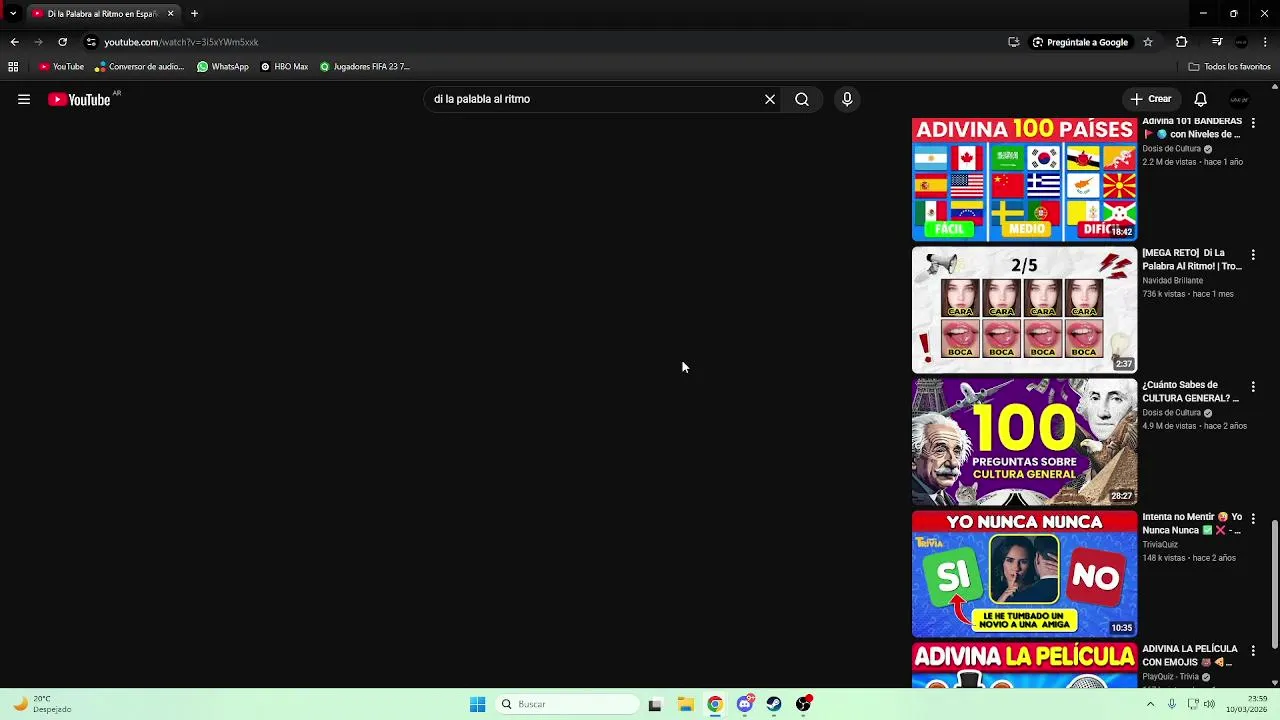Open the Conversor de audio bookmark
Viewport: 1280px width, 720px height.
(x=140, y=67)
